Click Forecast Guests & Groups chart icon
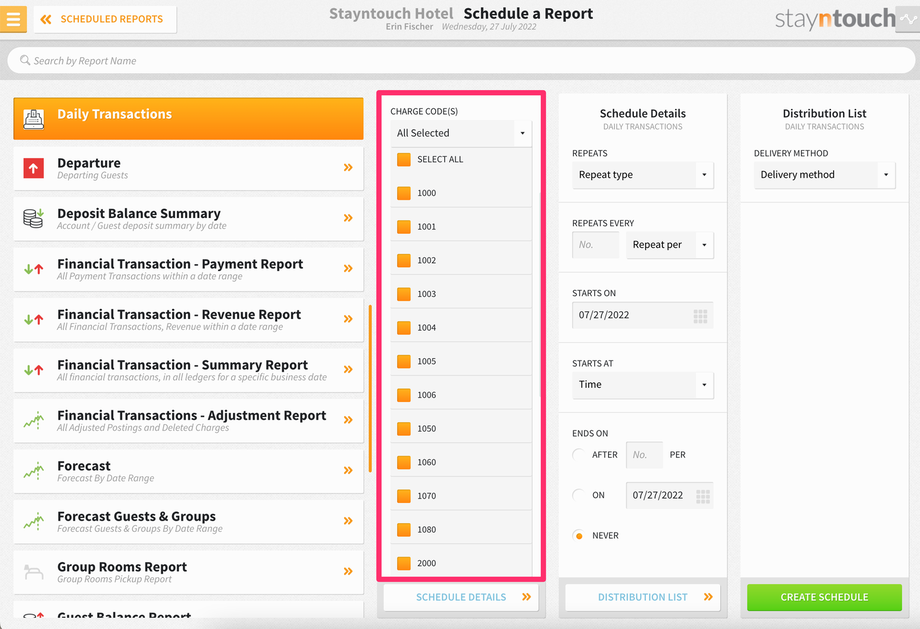Viewport: 920px width, 629px height. [x=34, y=521]
